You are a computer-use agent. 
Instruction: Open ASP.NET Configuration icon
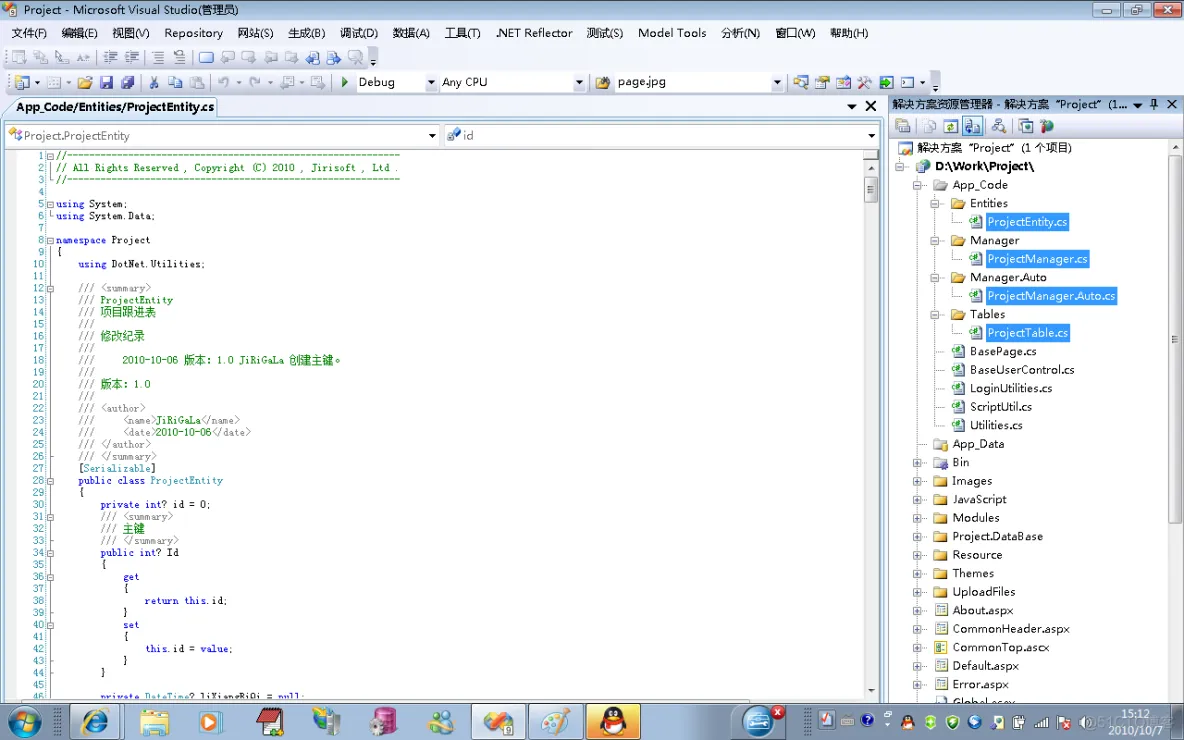pyautogui.click(x=1047, y=126)
